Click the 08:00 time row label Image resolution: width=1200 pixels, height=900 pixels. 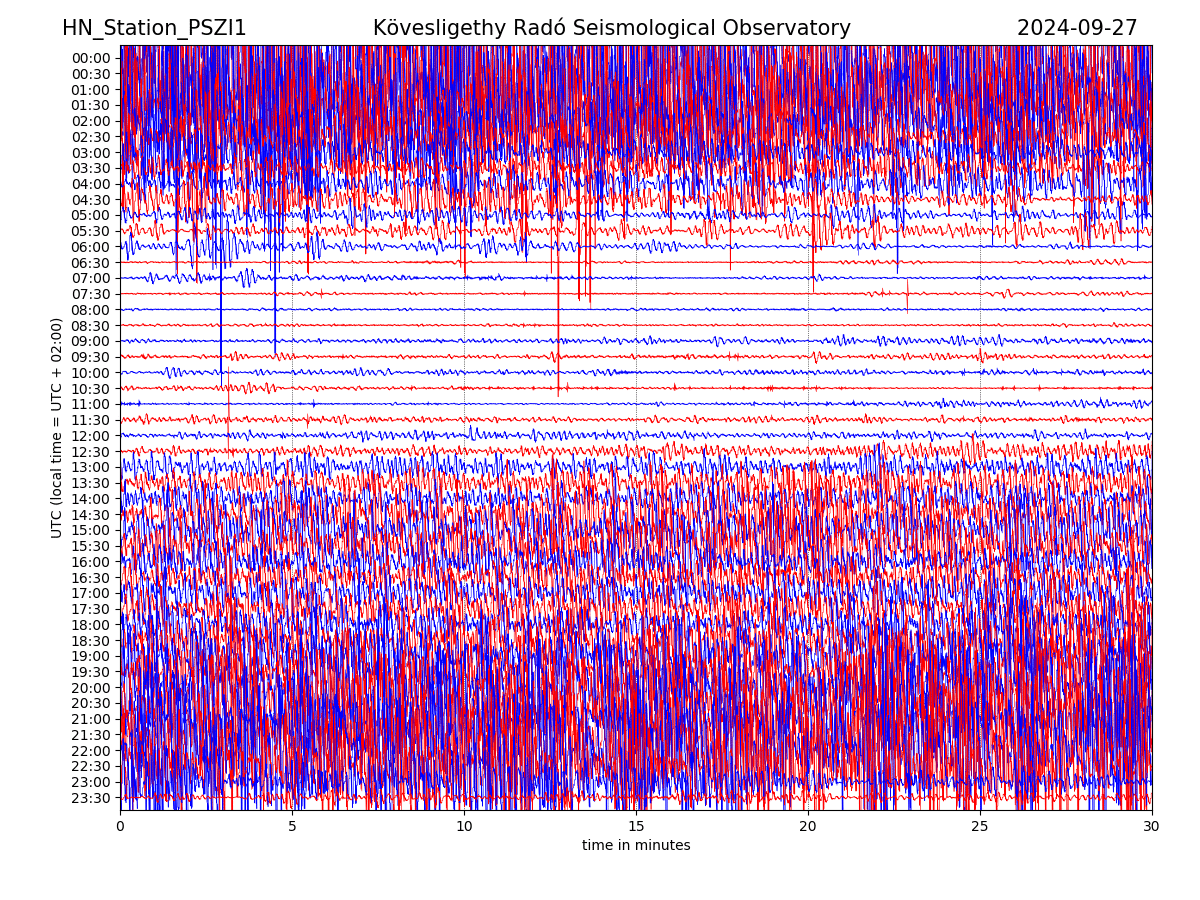click(x=91, y=310)
